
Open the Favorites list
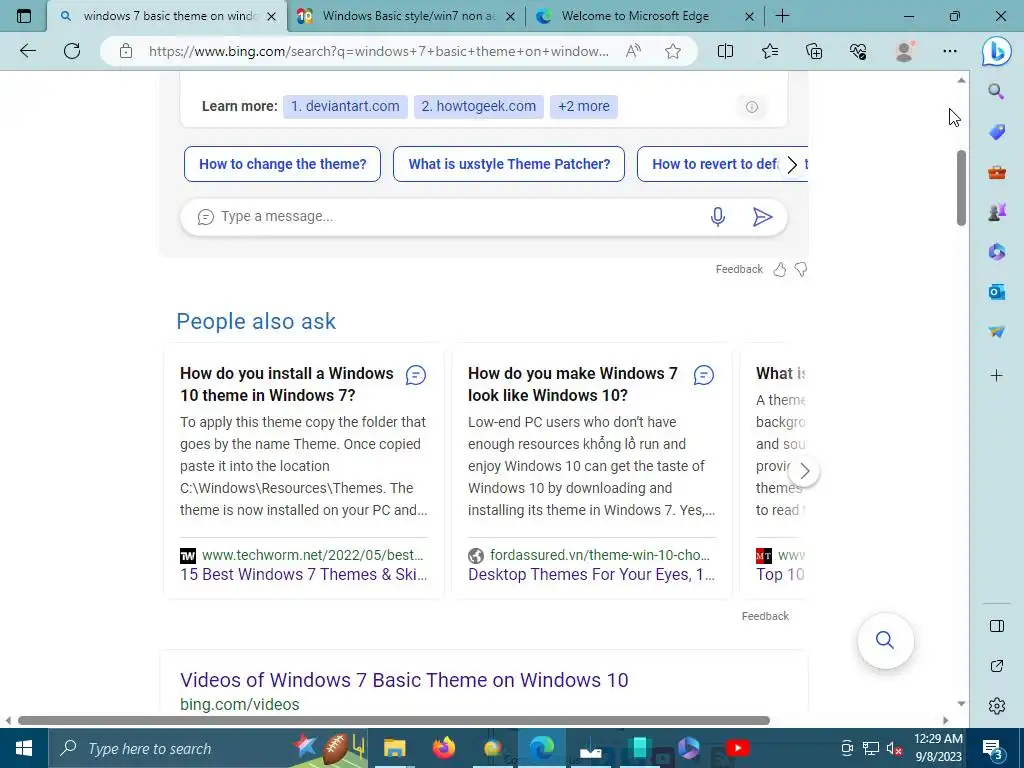click(770, 51)
